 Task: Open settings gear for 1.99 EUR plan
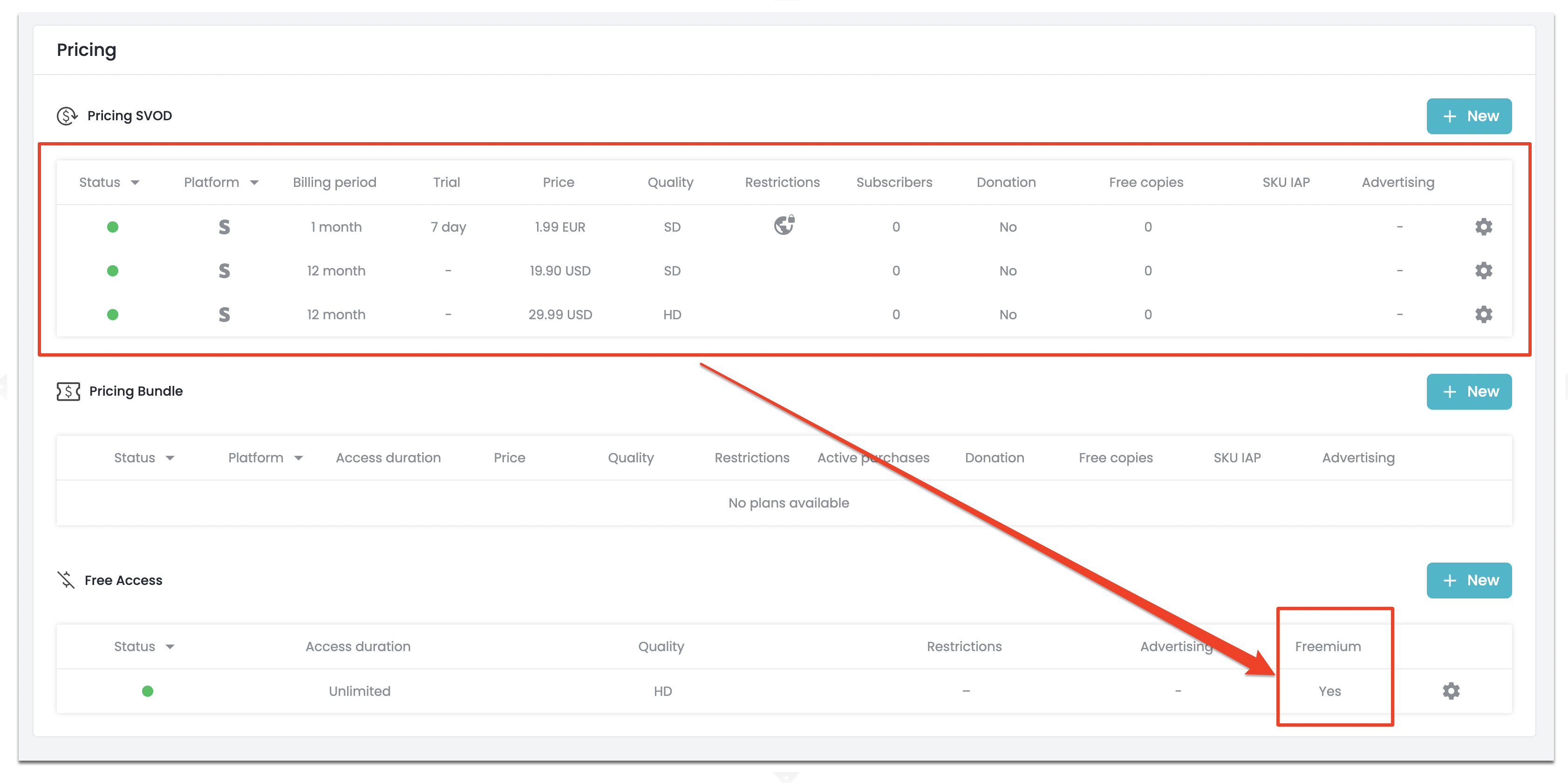point(1483,227)
